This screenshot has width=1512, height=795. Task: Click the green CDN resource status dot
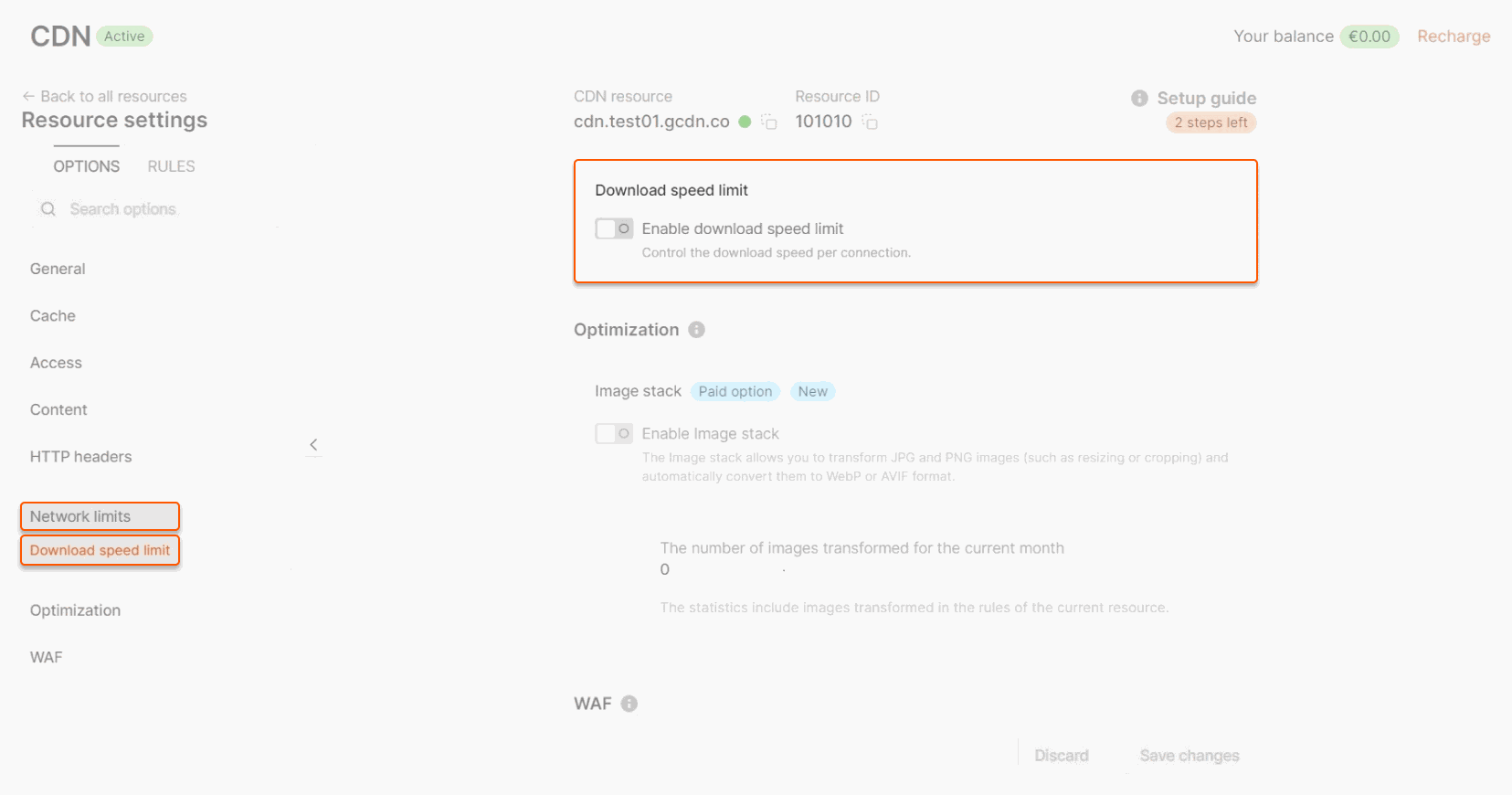(x=745, y=122)
